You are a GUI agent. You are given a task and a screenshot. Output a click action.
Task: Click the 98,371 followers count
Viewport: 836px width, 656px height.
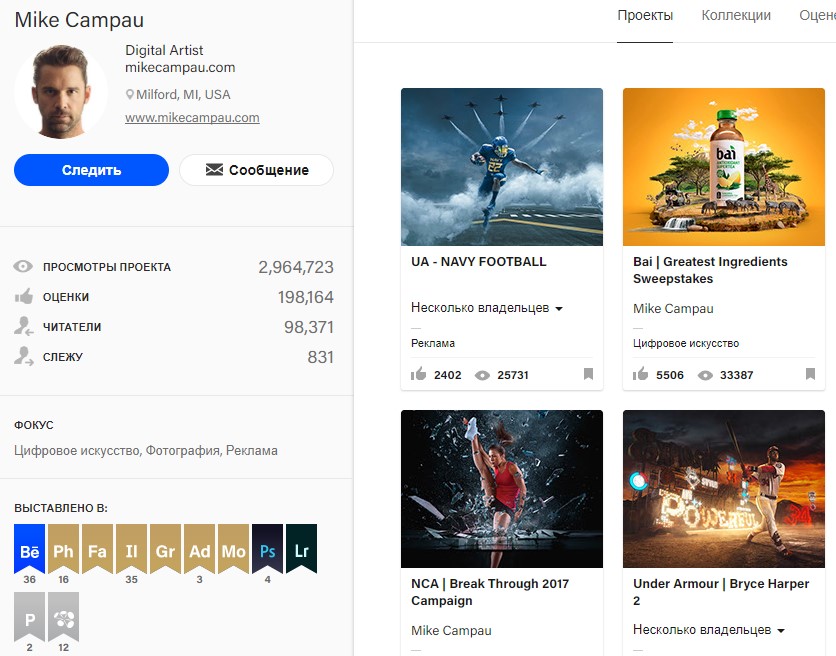coord(309,327)
